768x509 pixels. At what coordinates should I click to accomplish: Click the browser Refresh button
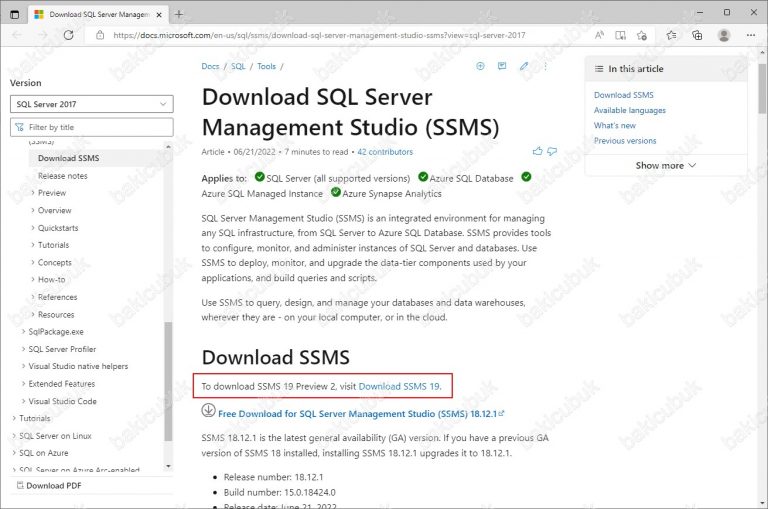[x=69, y=34]
